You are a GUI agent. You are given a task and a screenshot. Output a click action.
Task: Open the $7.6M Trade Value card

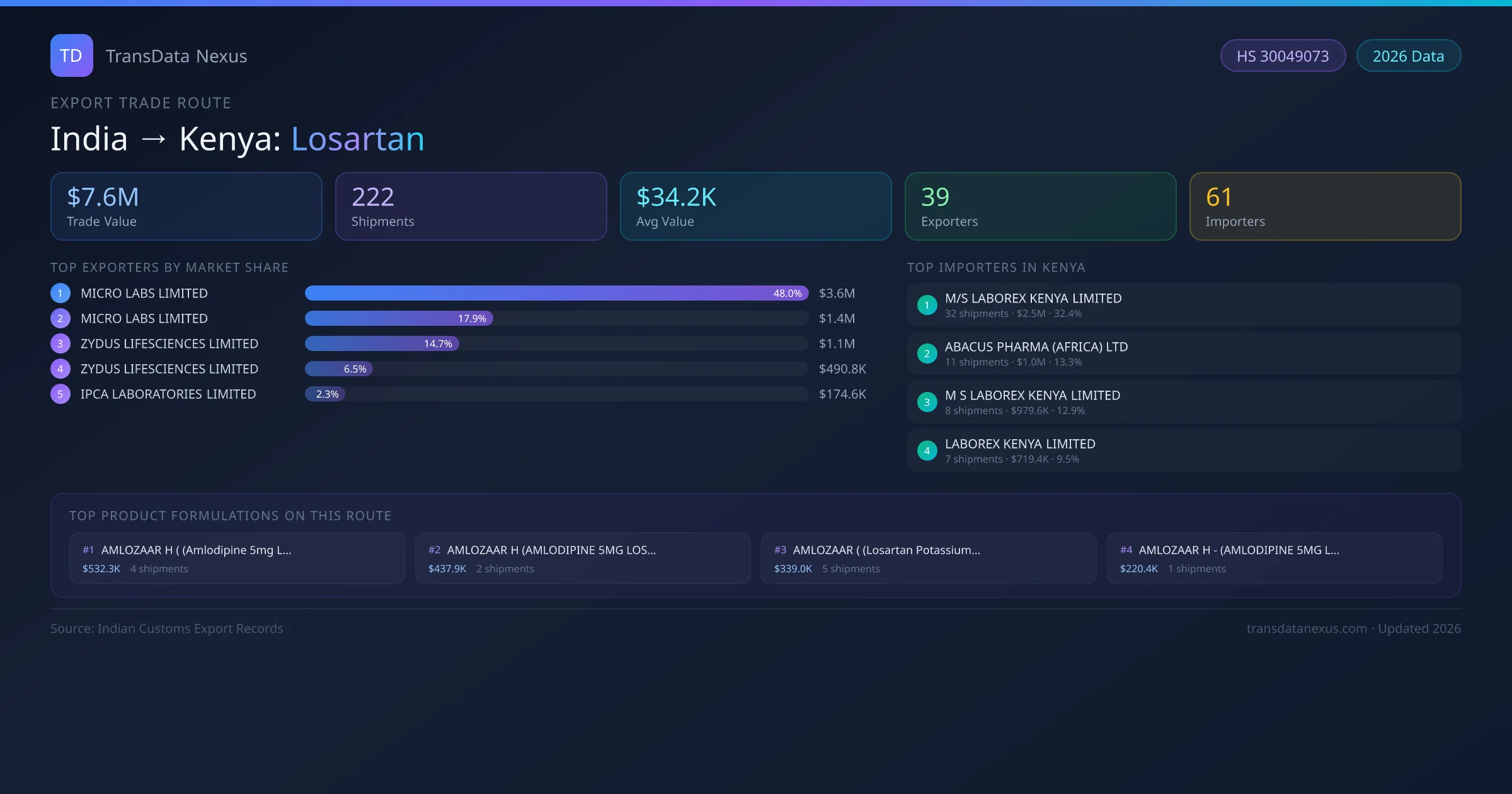(x=186, y=206)
